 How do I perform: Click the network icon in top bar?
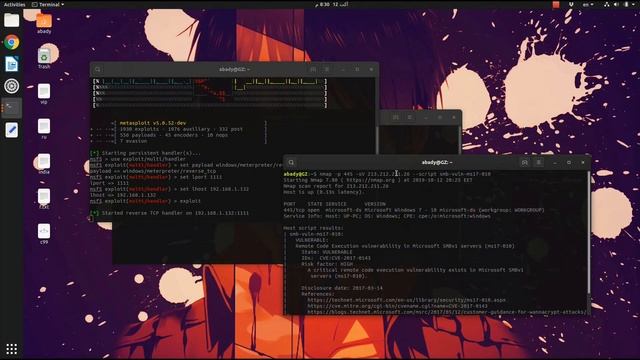coord(607,4)
